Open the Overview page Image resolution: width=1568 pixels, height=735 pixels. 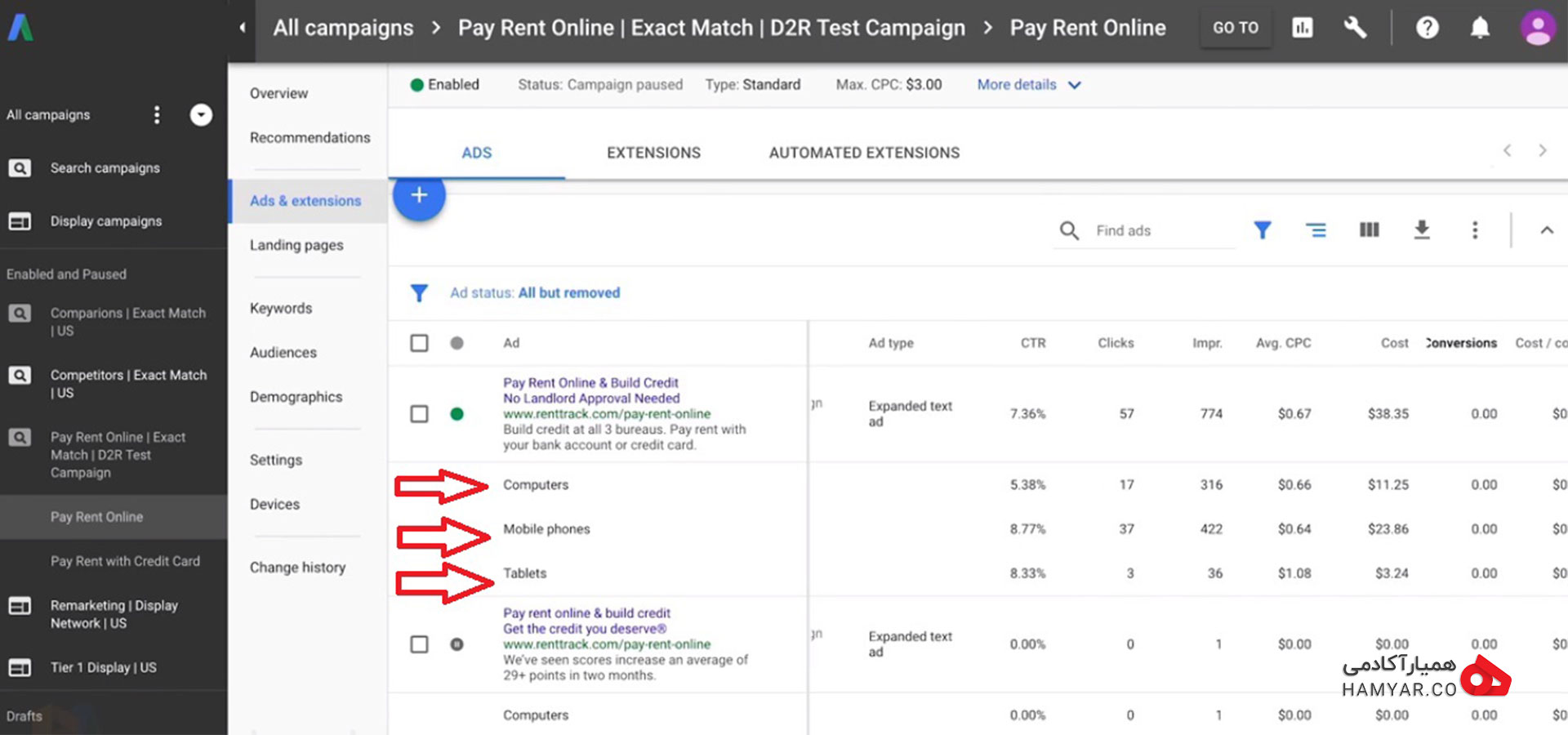(278, 93)
